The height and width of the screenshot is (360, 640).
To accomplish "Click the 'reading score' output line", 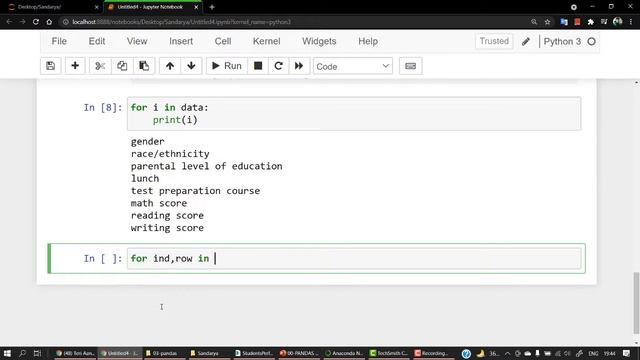I will pos(167,216).
